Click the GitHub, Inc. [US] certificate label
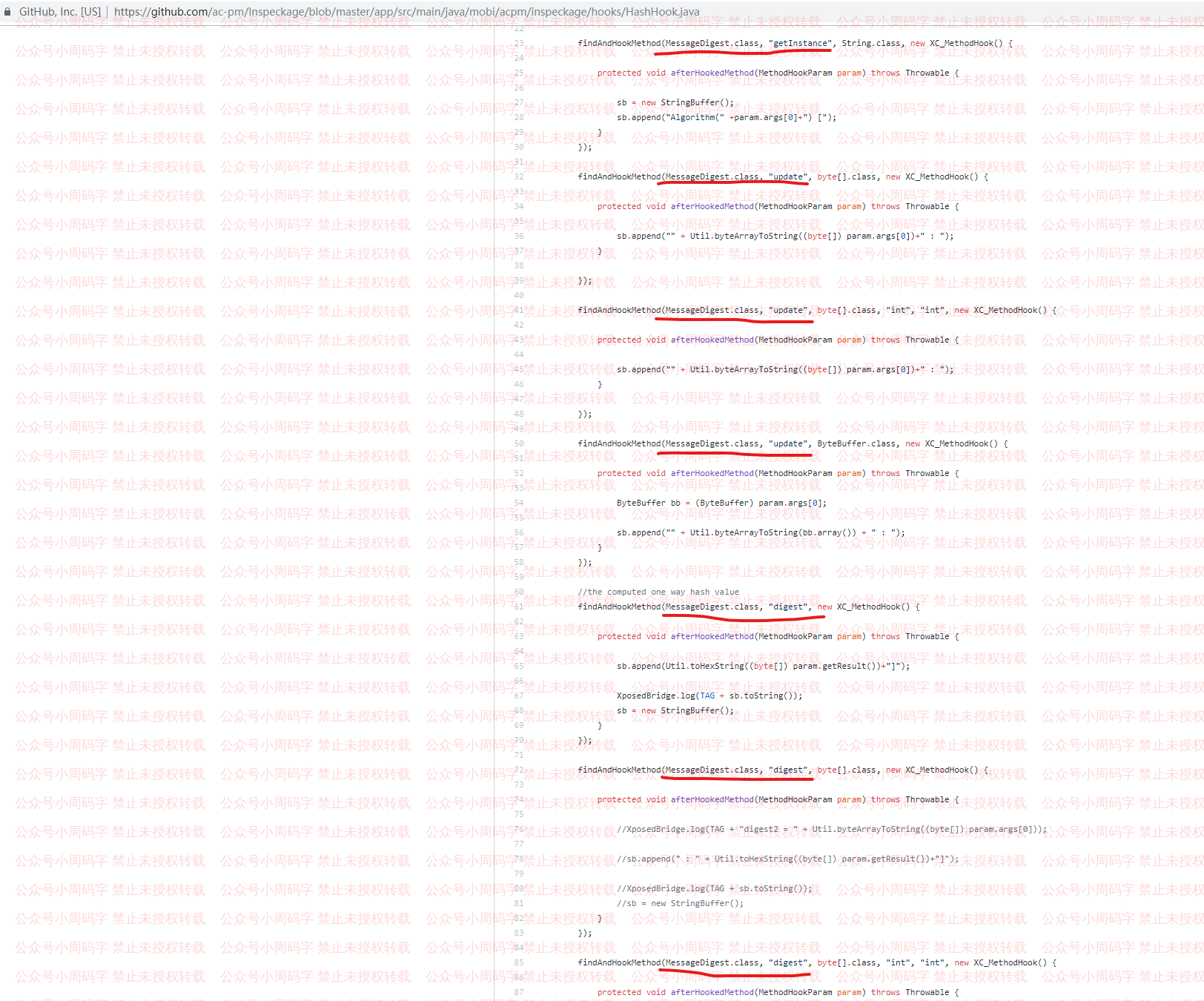Screen dimensions: 1204x1001 60,12
